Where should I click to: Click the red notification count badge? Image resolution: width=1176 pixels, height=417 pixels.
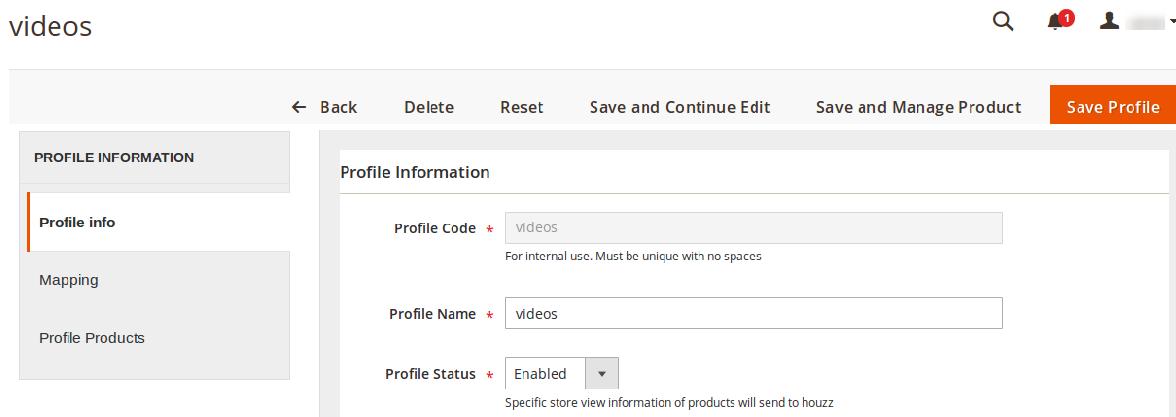1066,17
